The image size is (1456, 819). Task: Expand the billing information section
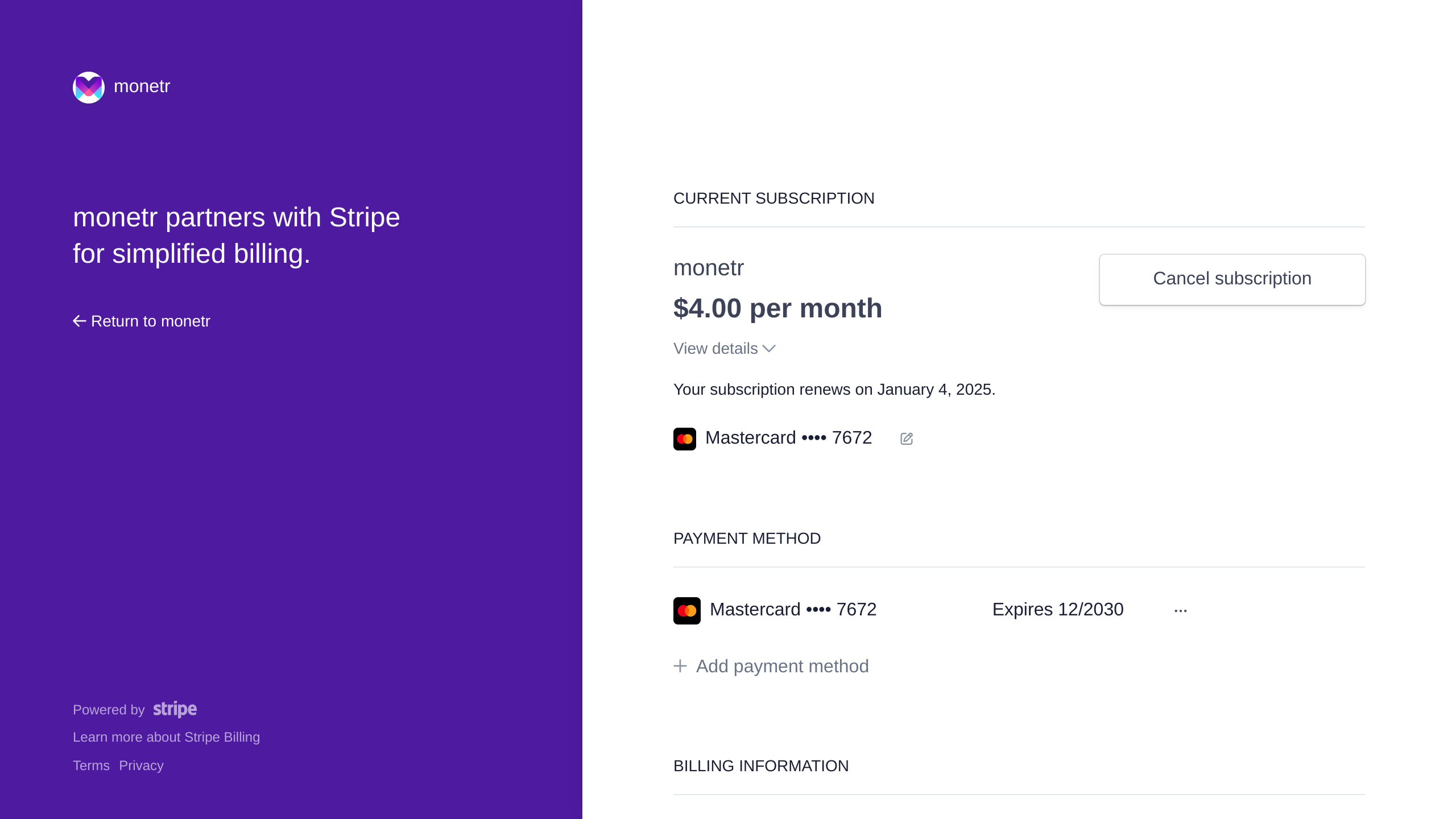[761, 766]
